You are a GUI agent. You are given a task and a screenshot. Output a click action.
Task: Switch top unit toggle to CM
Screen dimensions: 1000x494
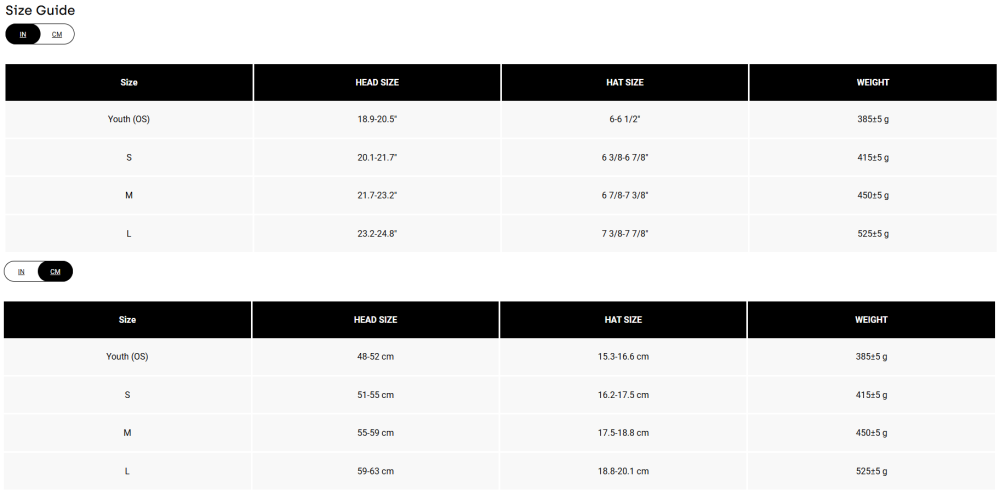(57, 34)
